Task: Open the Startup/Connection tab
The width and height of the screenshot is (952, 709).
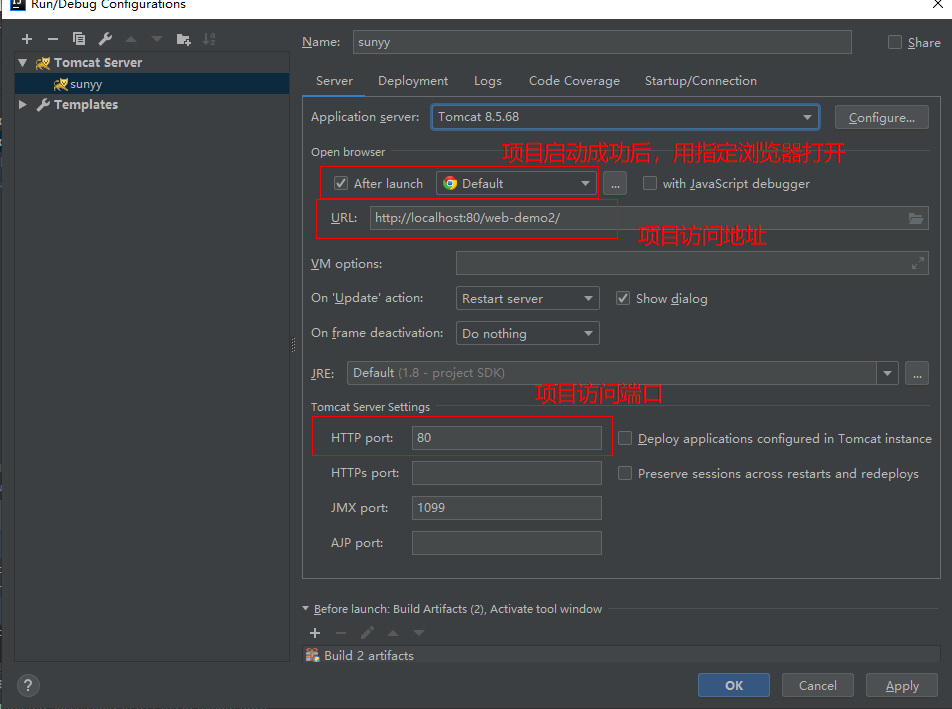Action: 700,81
